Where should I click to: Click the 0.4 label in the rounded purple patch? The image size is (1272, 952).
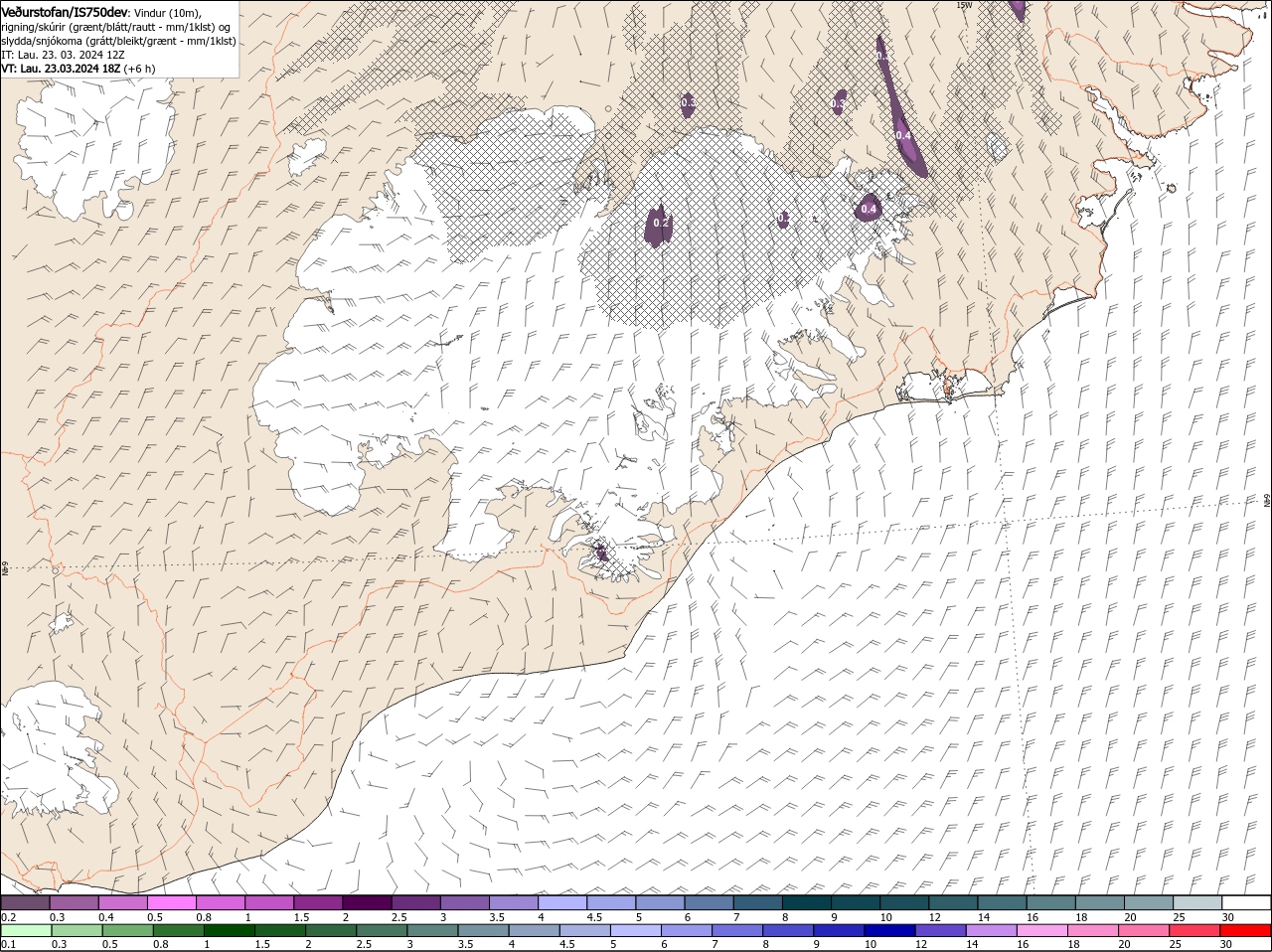869,209
